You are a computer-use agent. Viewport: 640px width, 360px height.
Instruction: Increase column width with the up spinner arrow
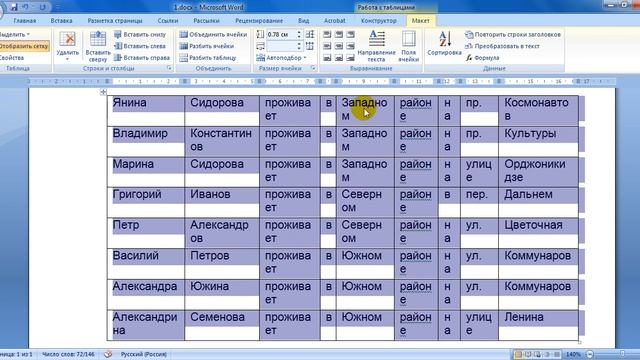(x=299, y=44)
